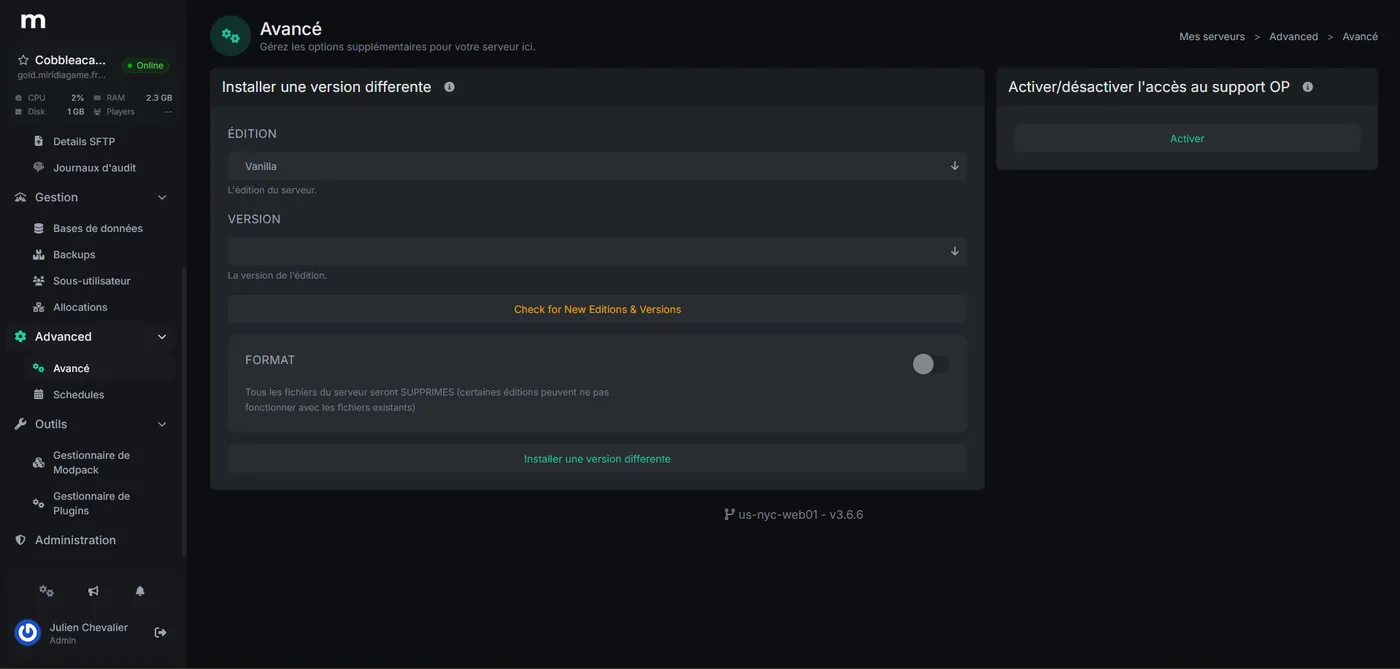This screenshot has width=1400, height=669.
Task: Click the CPU value "2%"
Action: click(77, 98)
